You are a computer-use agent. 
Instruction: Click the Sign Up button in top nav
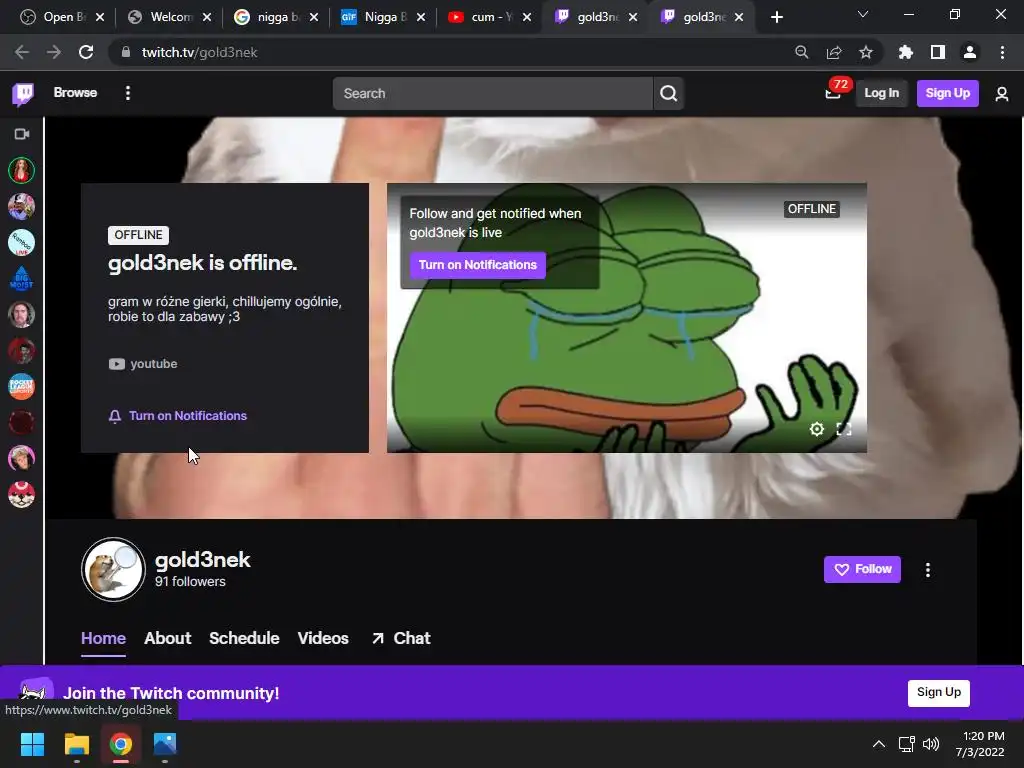(948, 93)
